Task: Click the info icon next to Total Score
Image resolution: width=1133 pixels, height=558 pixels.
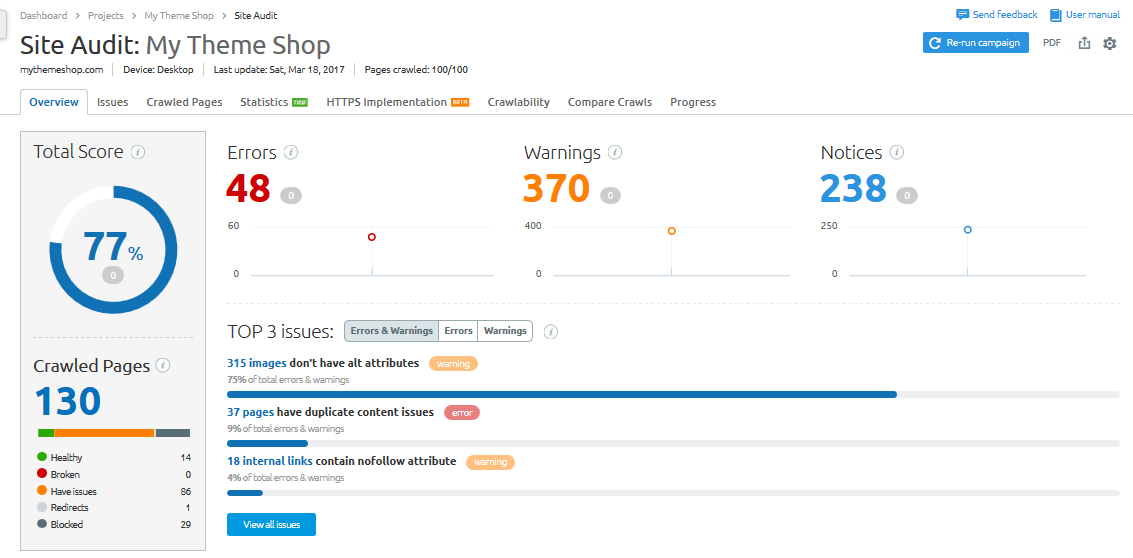Action: pos(139,153)
